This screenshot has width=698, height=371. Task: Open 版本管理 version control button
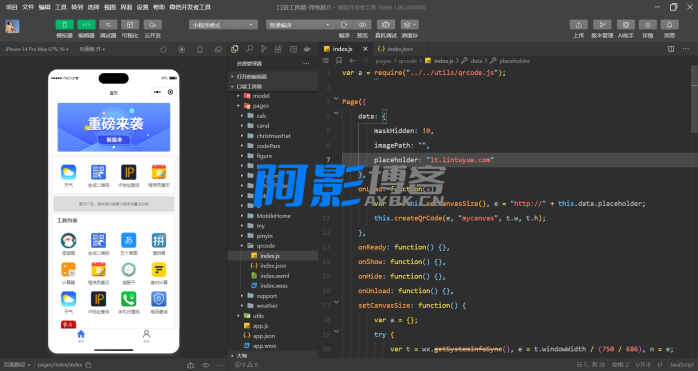(x=602, y=25)
